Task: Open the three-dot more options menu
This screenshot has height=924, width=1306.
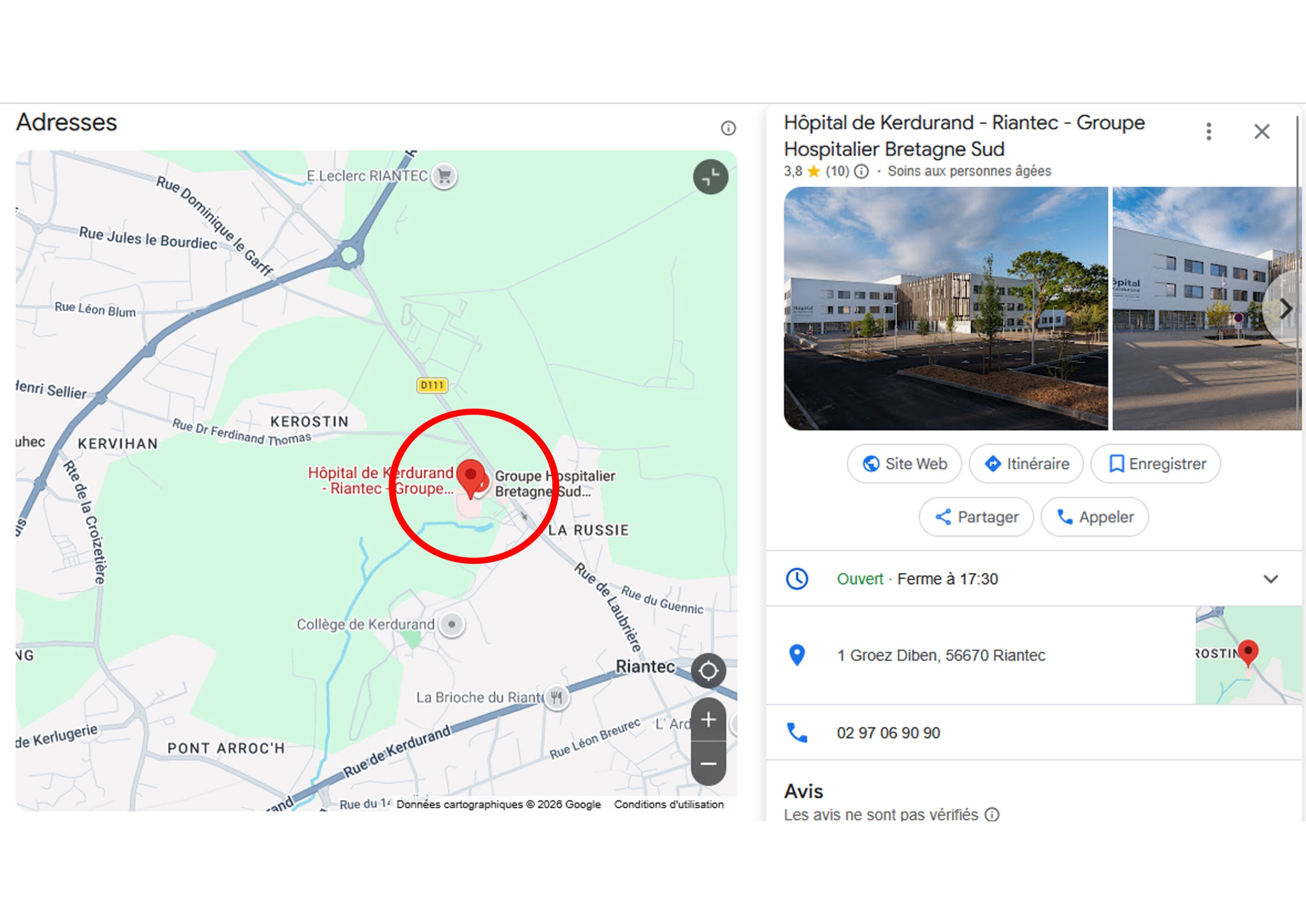Action: [1209, 132]
